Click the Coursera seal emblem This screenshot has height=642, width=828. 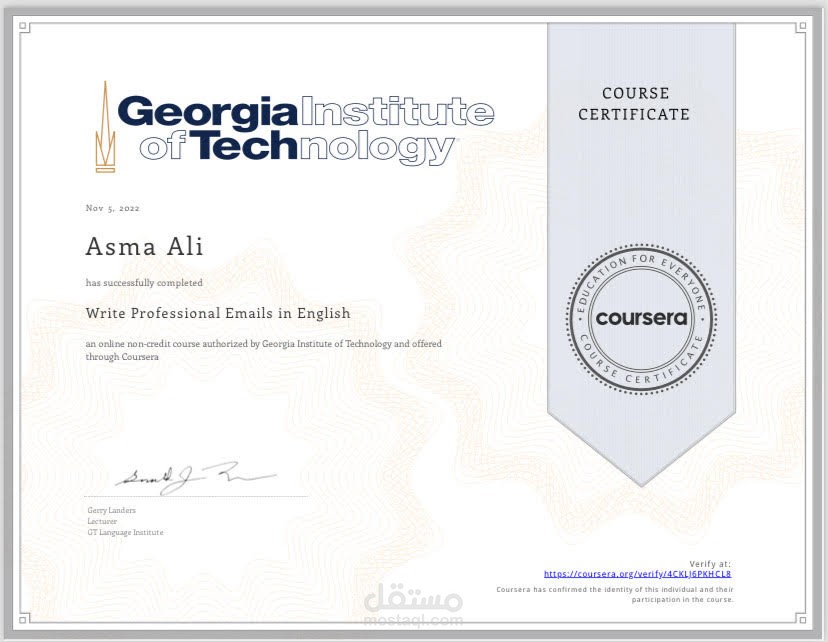coord(642,318)
